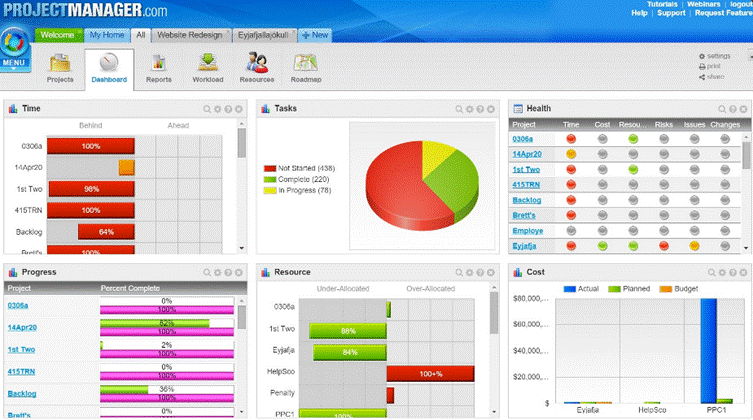This screenshot has width=753, height=420.
Task: Click the Backlog 64% behind bar
Action: (x=106, y=232)
